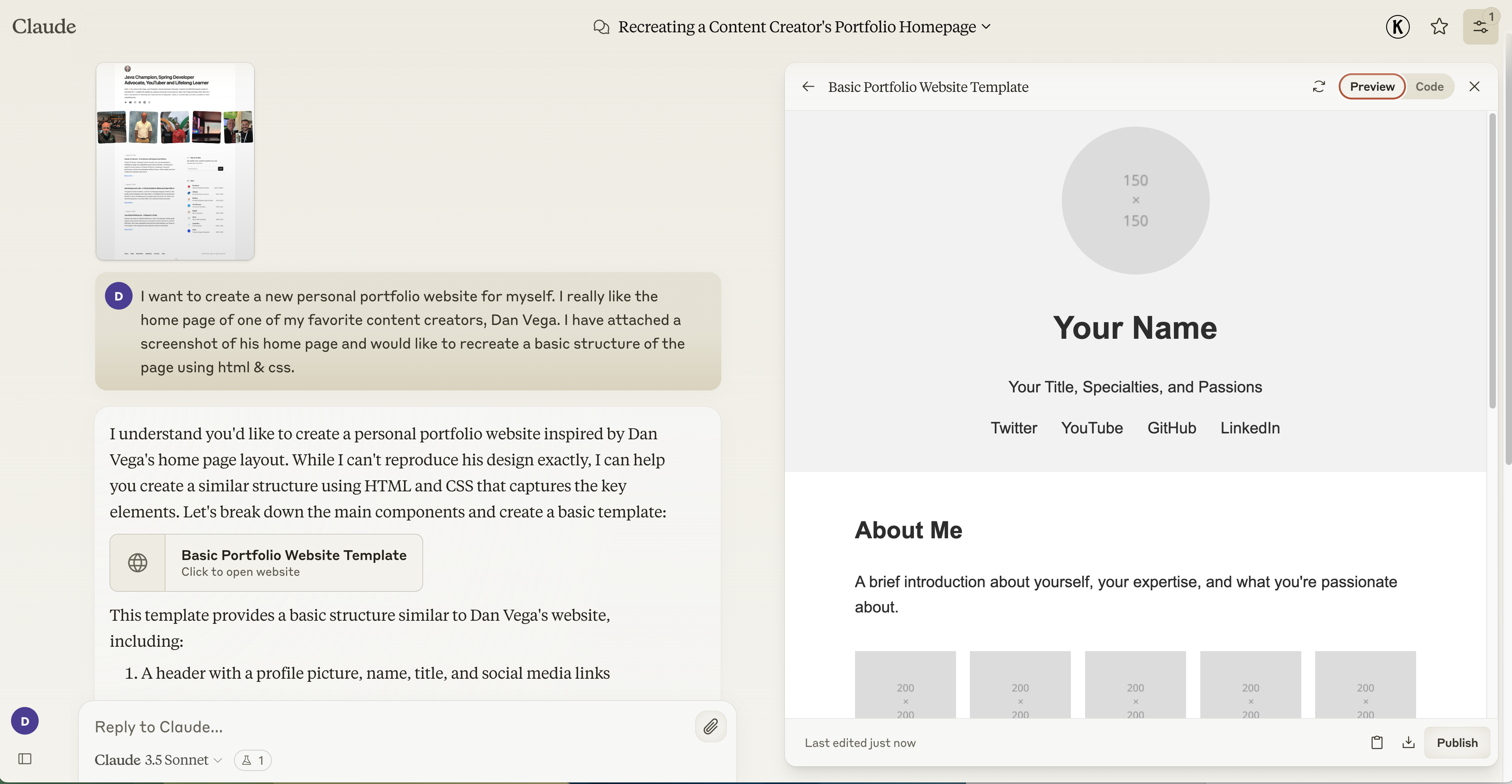Open the attached screenshot thumbnail

click(x=175, y=161)
